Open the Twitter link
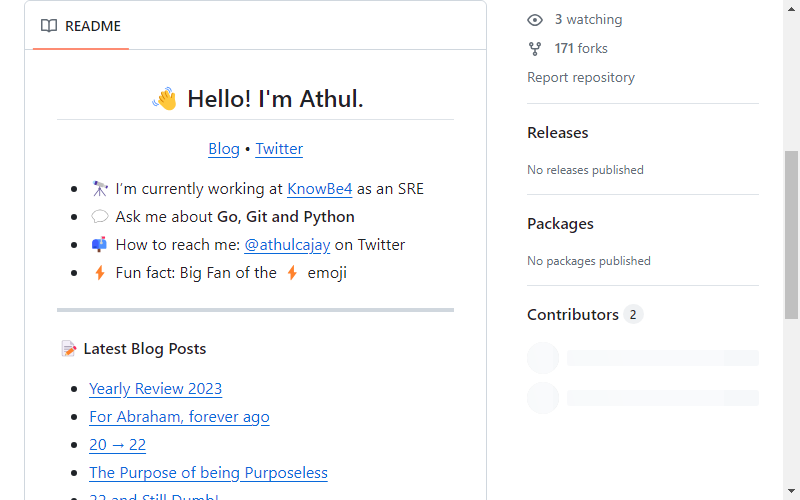Image resolution: width=800 pixels, height=500 pixels. pyautogui.click(x=279, y=149)
